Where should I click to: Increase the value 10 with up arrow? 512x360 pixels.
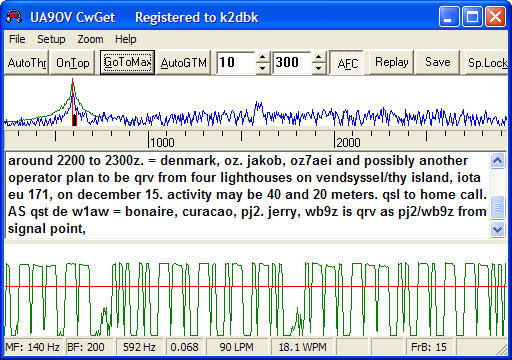coord(263,57)
